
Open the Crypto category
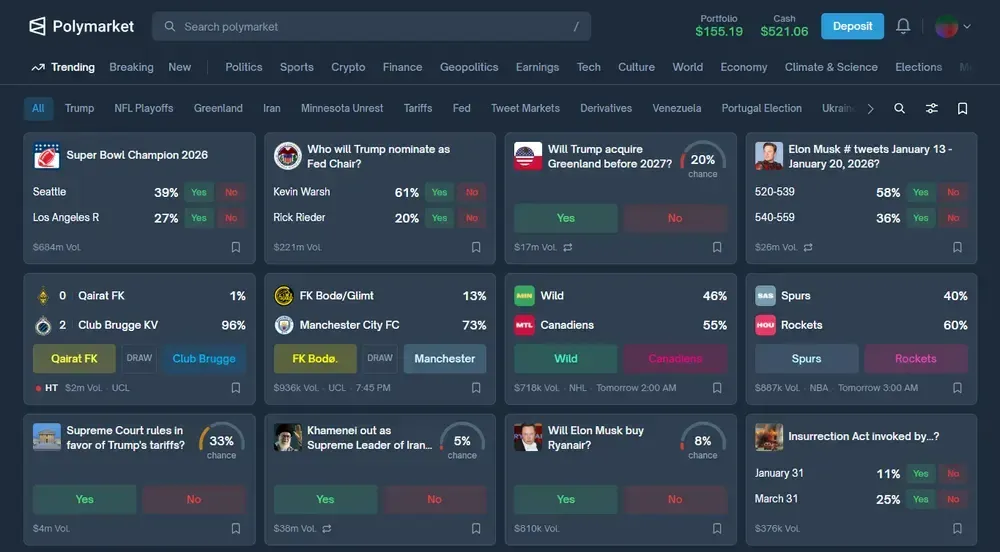348,67
